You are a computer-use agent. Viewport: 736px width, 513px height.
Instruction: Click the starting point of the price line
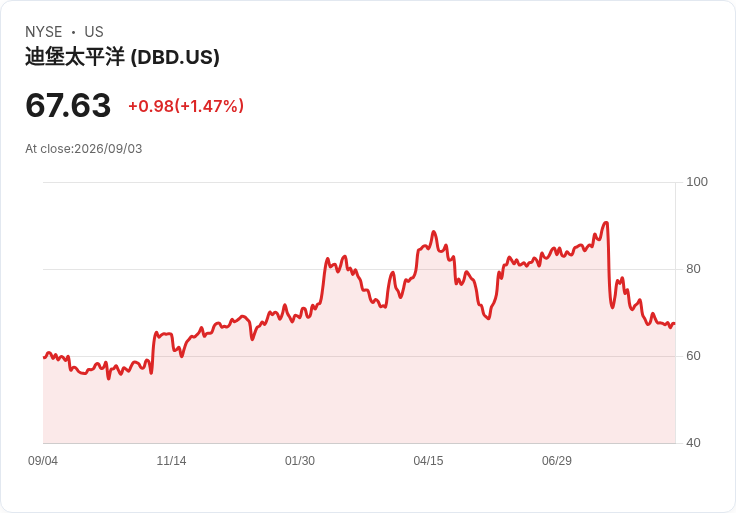click(x=44, y=358)
